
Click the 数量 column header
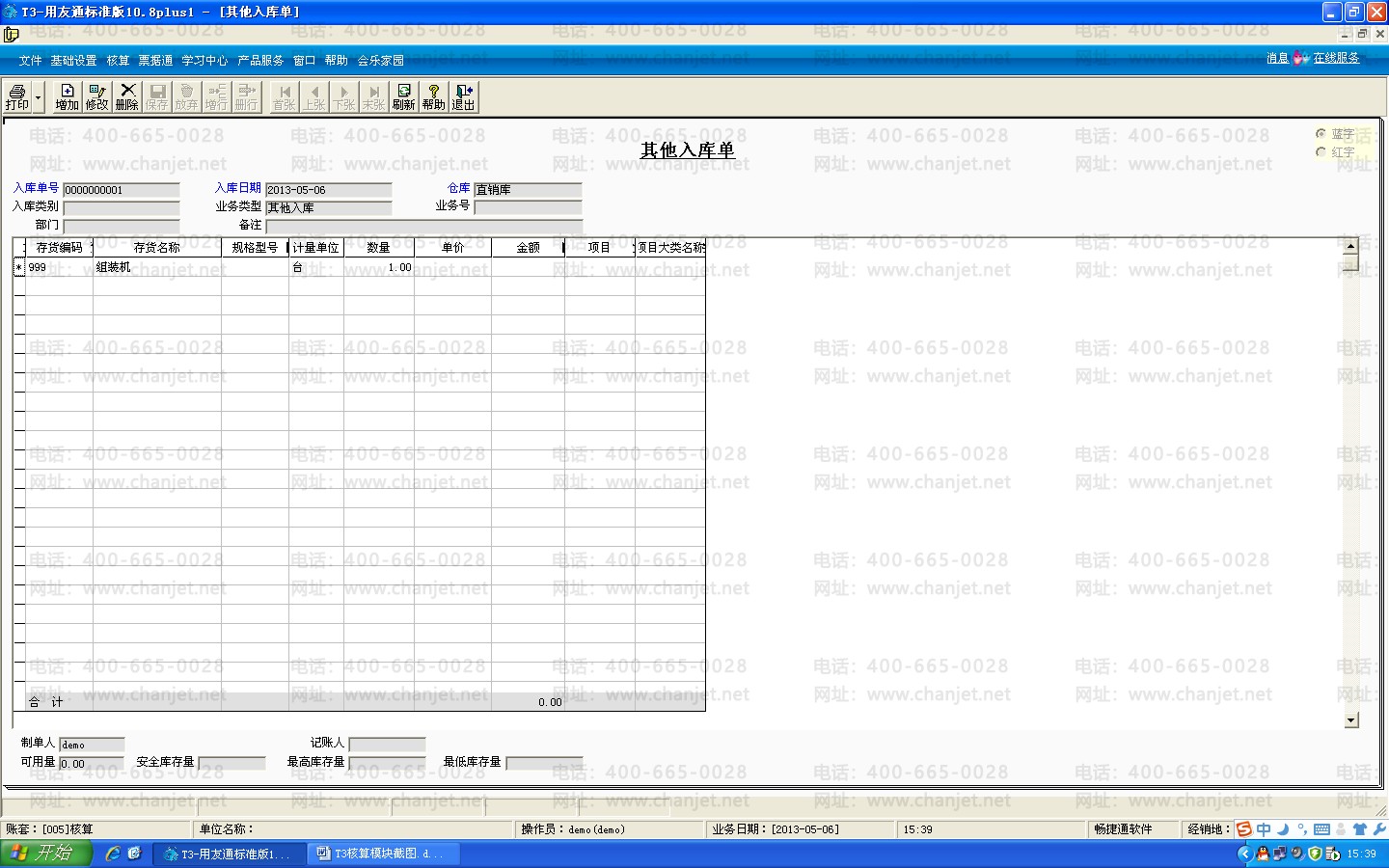[379, 248]
